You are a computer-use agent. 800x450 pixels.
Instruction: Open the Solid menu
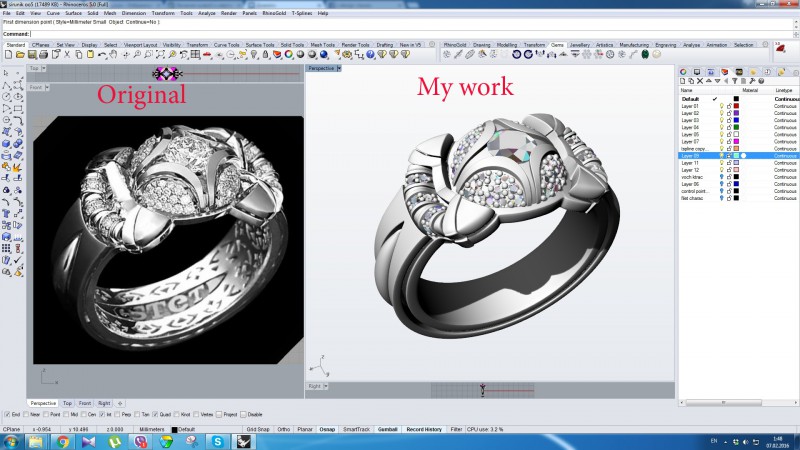[x=92, y=13]
